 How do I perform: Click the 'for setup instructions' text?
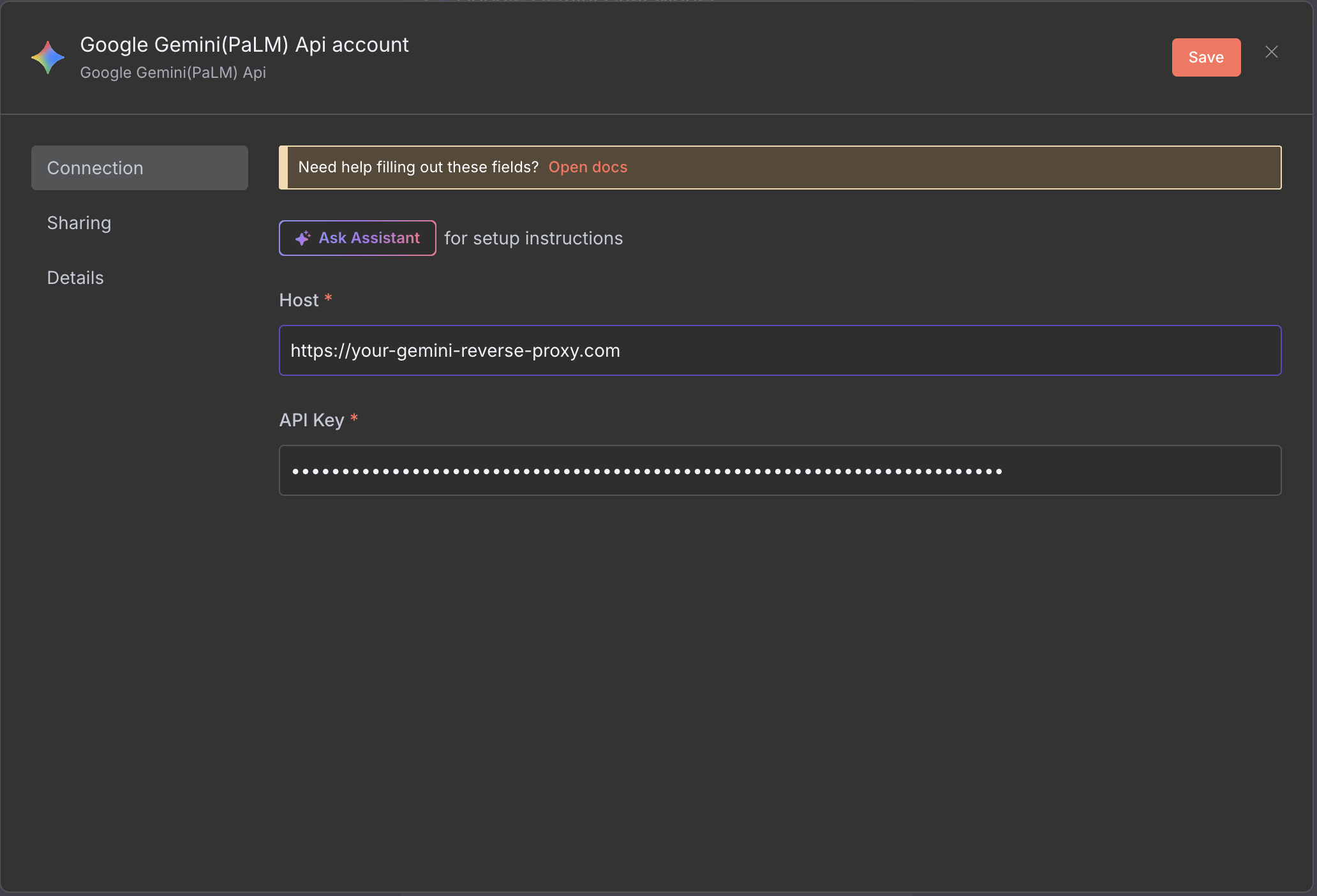pyautogui.click(x=533, y=238)
